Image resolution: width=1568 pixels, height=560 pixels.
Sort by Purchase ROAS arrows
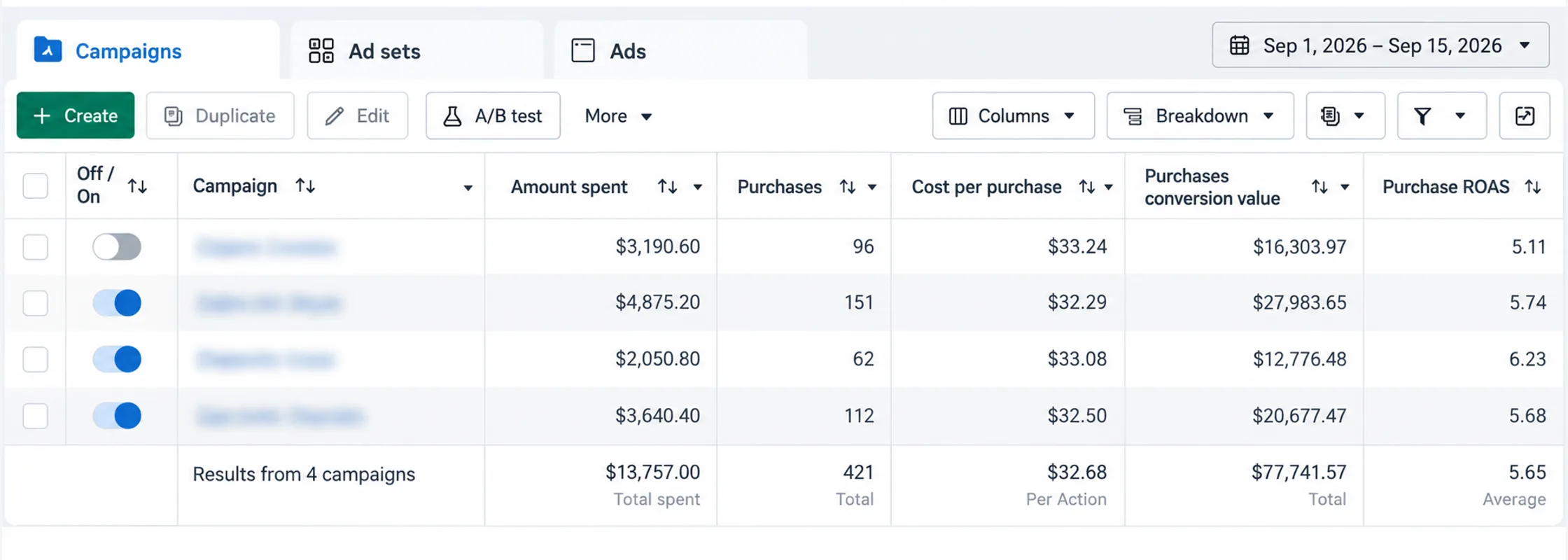point(1533,187)
